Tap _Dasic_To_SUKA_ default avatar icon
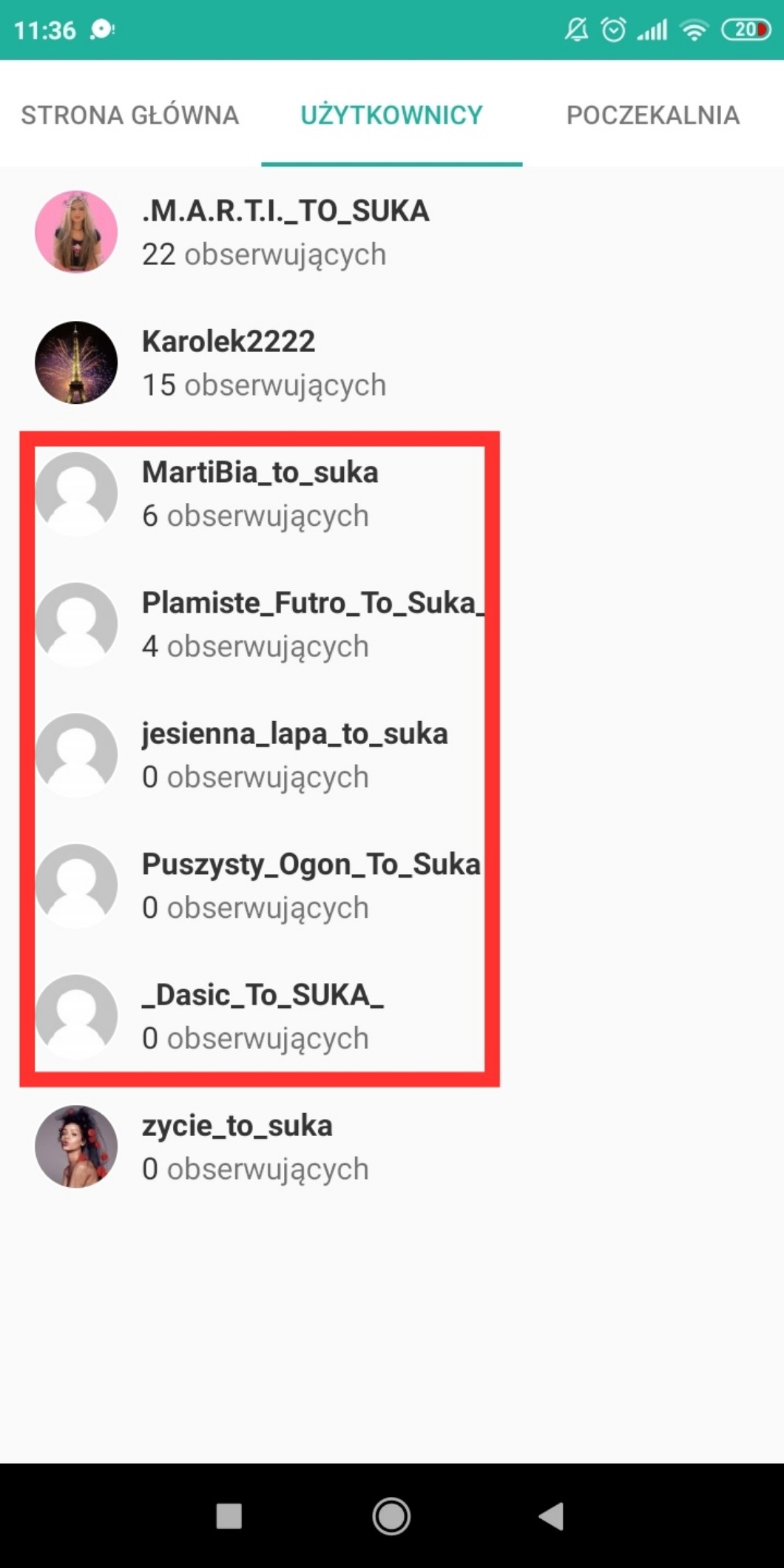The width and height of the screenshot is (784, 1568). coord(76,1016)
